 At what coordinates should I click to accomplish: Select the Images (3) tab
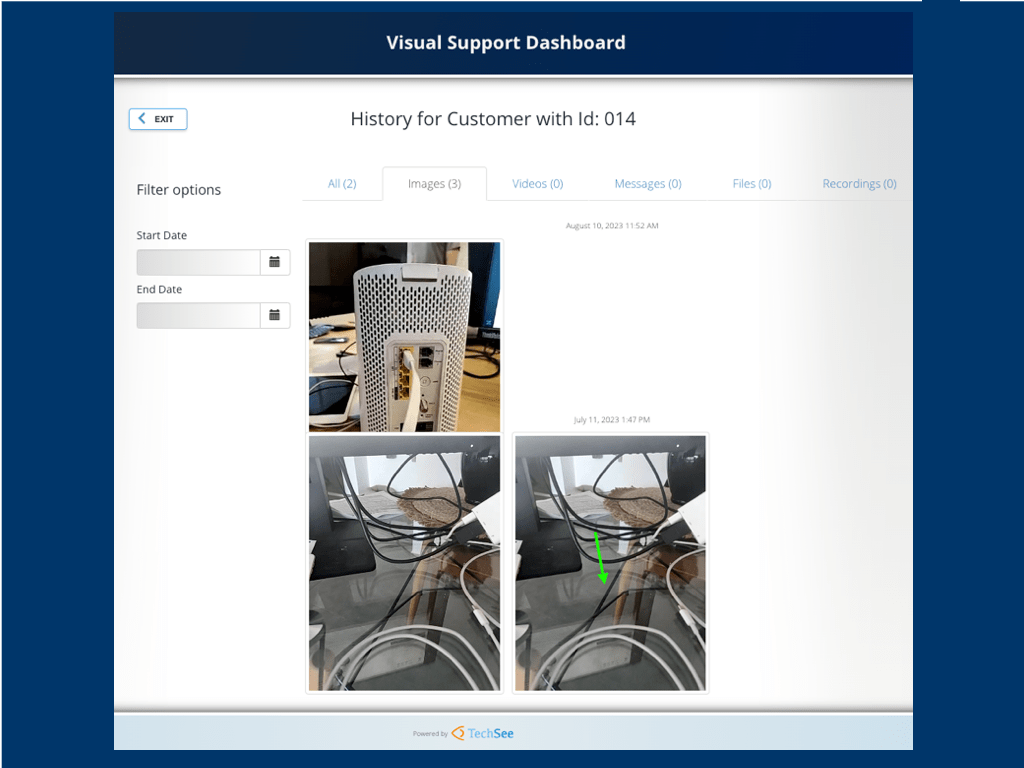point(434,184)
